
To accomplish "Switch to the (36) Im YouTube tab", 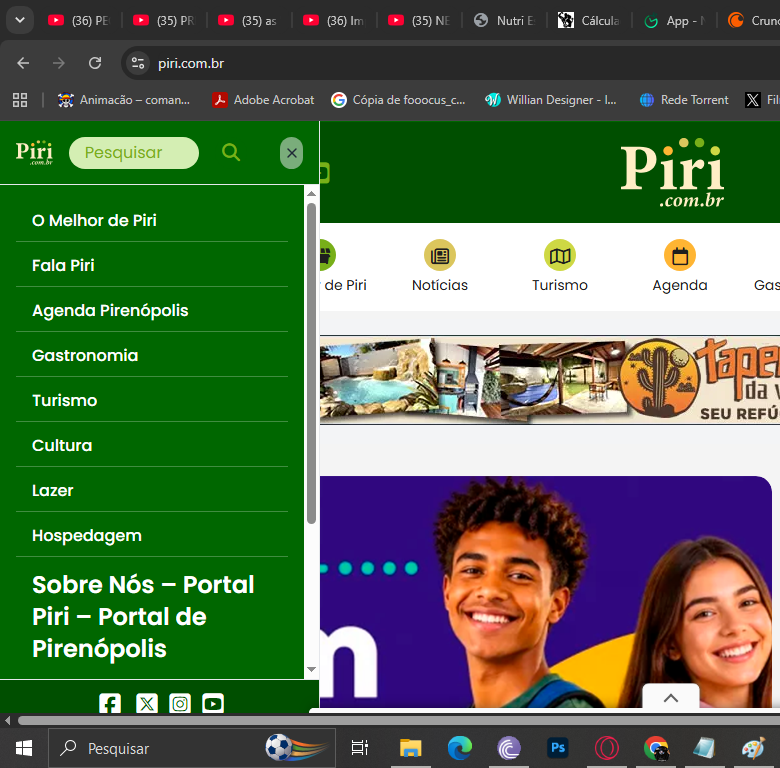I will pos(335,20).
